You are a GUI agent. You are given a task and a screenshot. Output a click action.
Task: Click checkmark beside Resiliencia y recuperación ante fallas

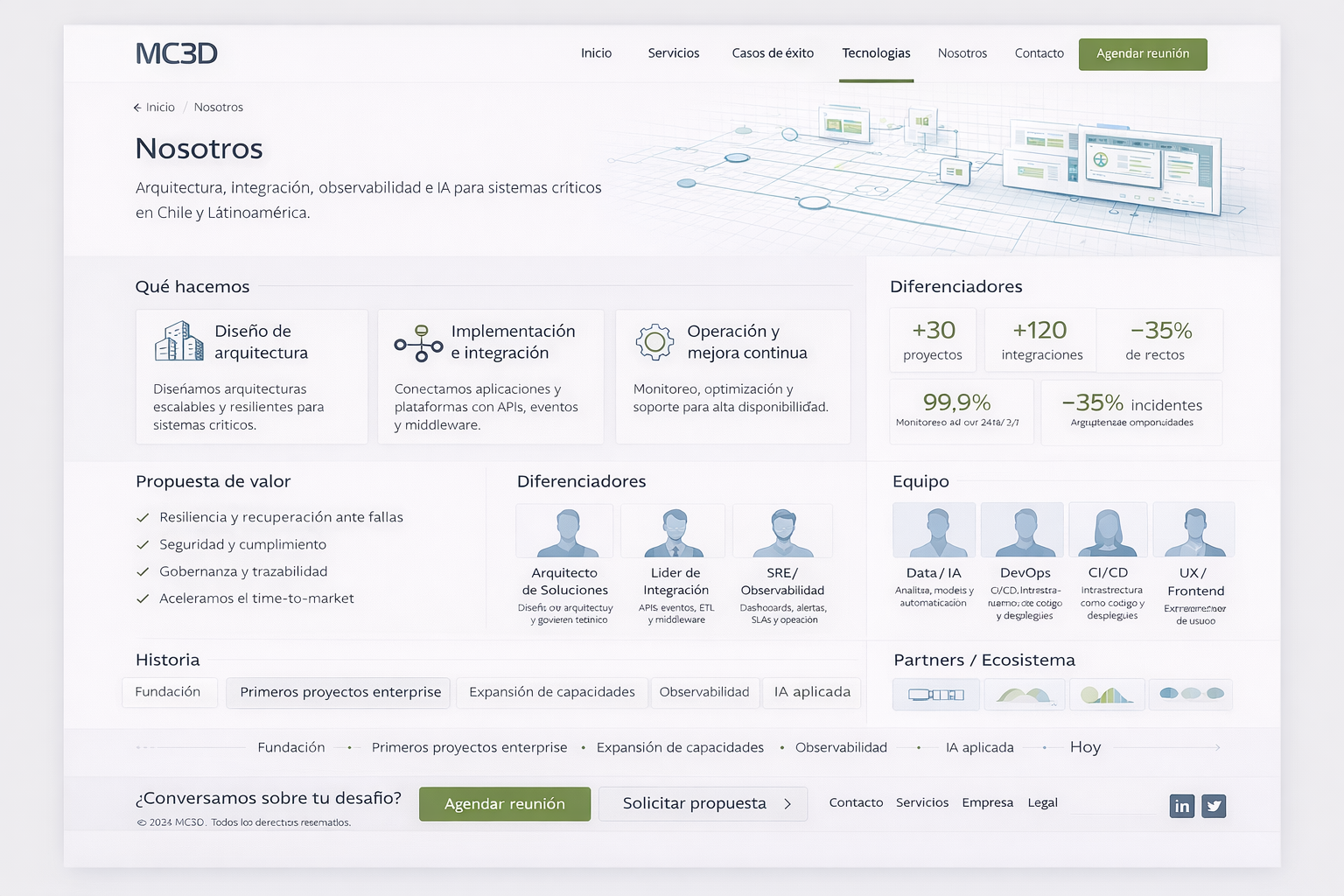[x=143, y=518]
